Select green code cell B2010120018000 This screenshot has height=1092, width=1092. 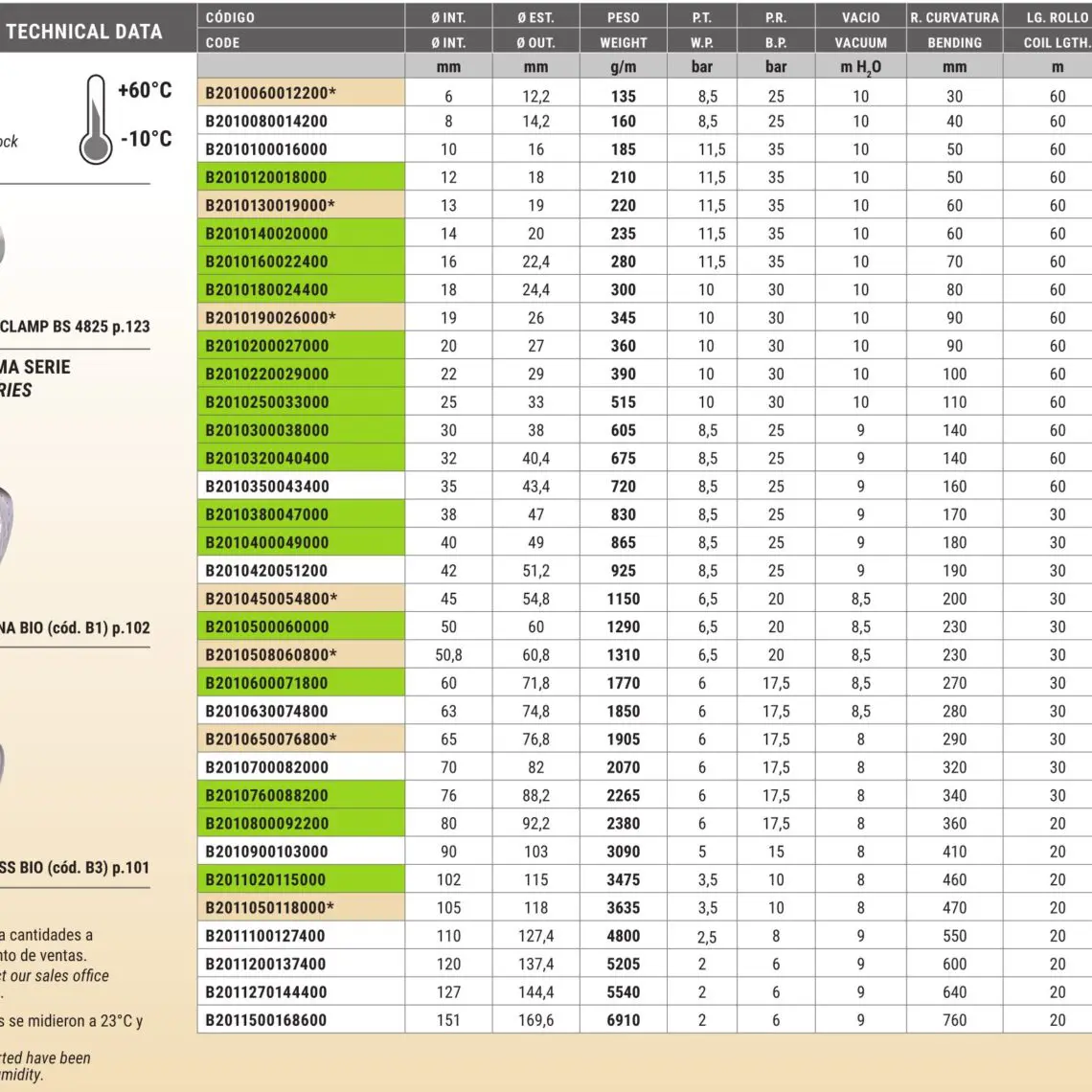[266, 177]
